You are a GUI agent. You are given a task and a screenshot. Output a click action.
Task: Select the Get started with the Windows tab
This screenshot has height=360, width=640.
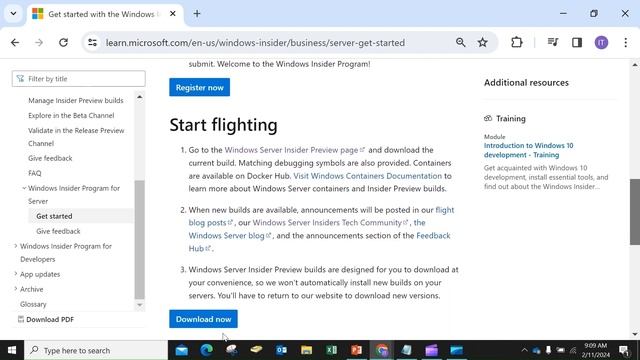(x=105, y=14)
